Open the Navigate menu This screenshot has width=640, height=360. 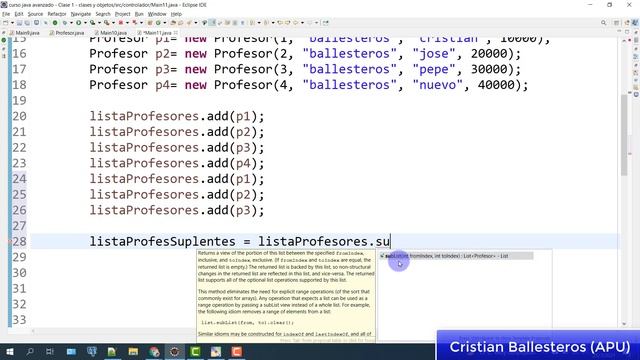(x=81, y=14)
